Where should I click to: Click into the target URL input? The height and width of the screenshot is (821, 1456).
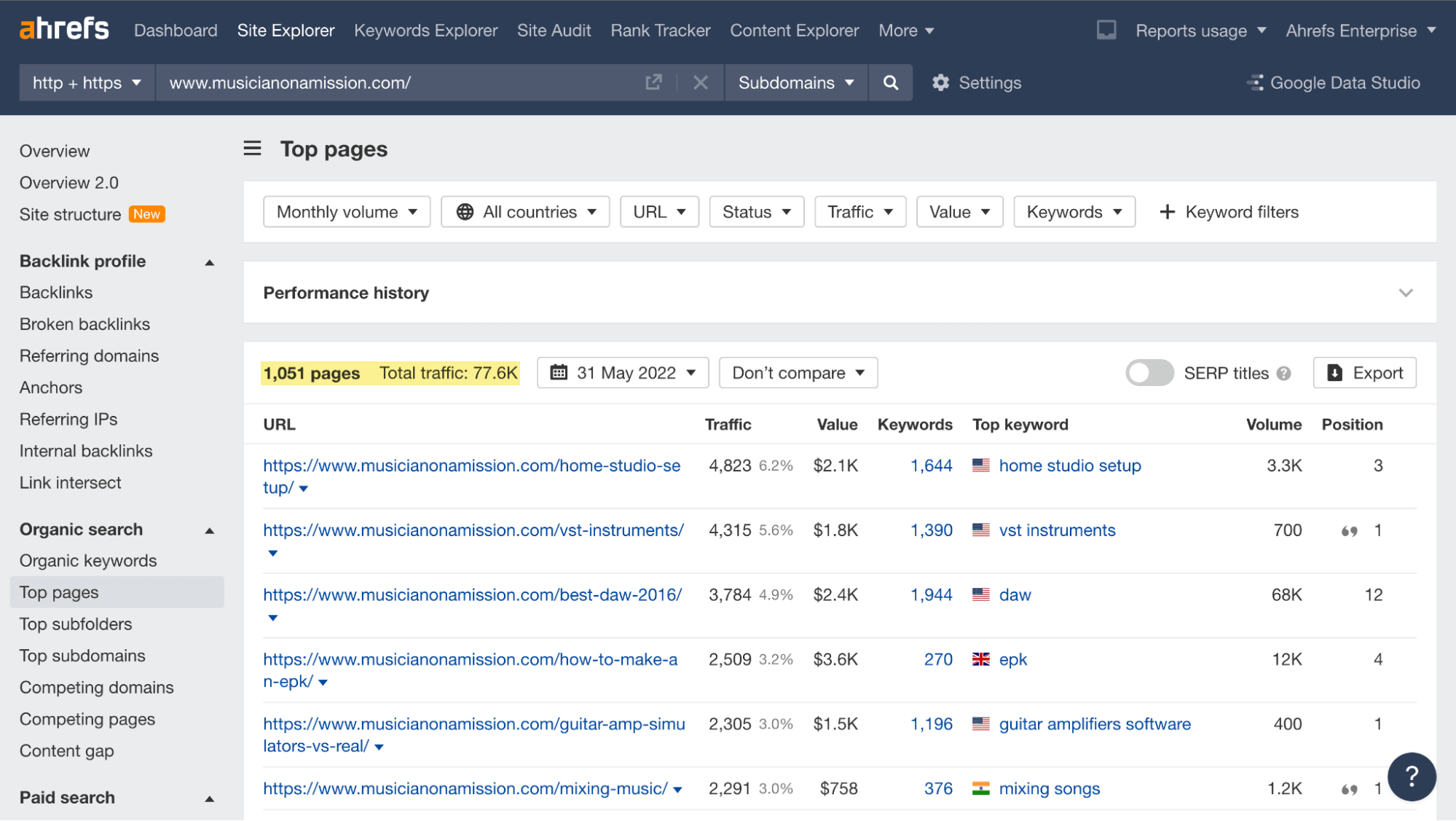coord(401,82)
